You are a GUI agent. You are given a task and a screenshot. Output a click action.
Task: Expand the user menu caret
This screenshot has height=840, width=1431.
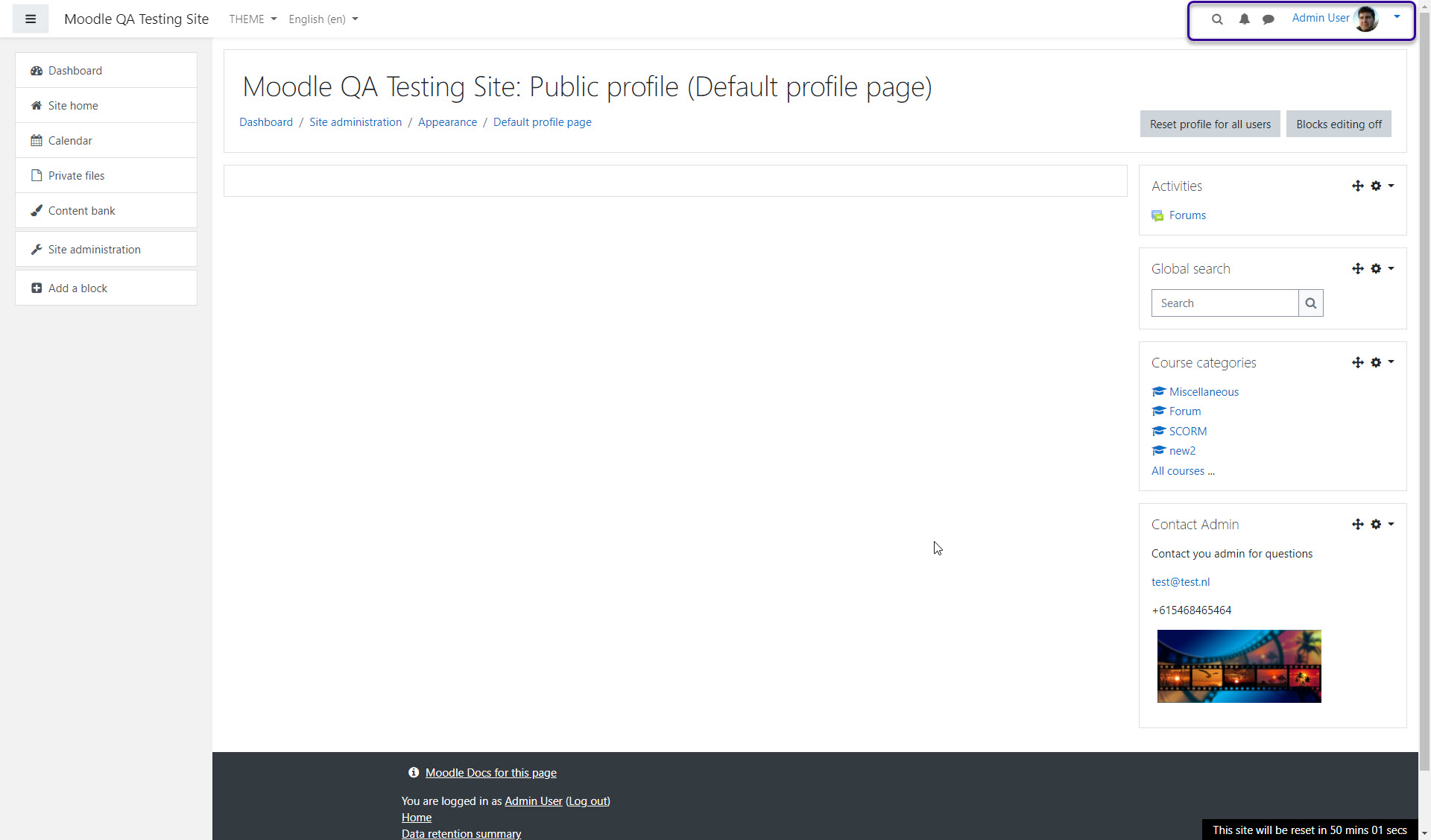(x=1397, y=16)
